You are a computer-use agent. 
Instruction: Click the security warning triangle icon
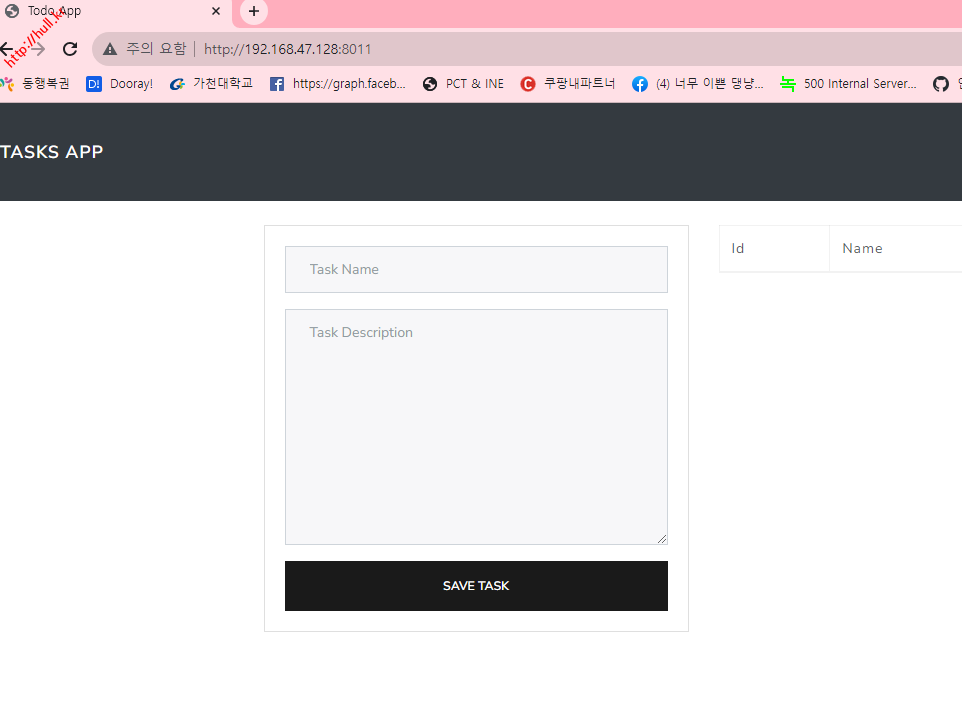[110, 49]
